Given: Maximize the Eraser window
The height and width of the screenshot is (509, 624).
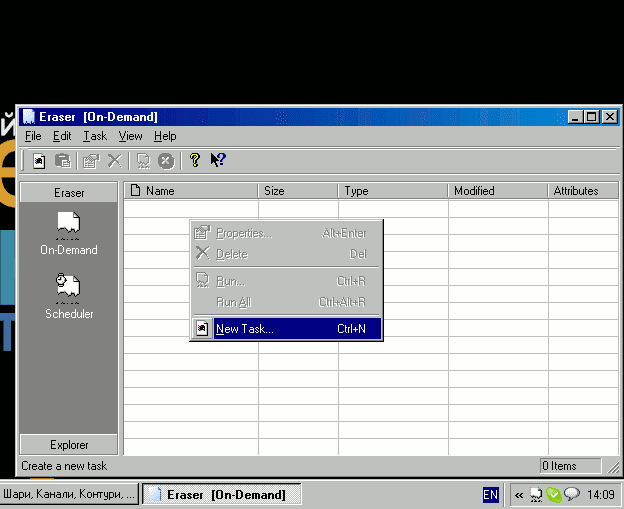Looking at the screenshot, I should click(591, 117).
